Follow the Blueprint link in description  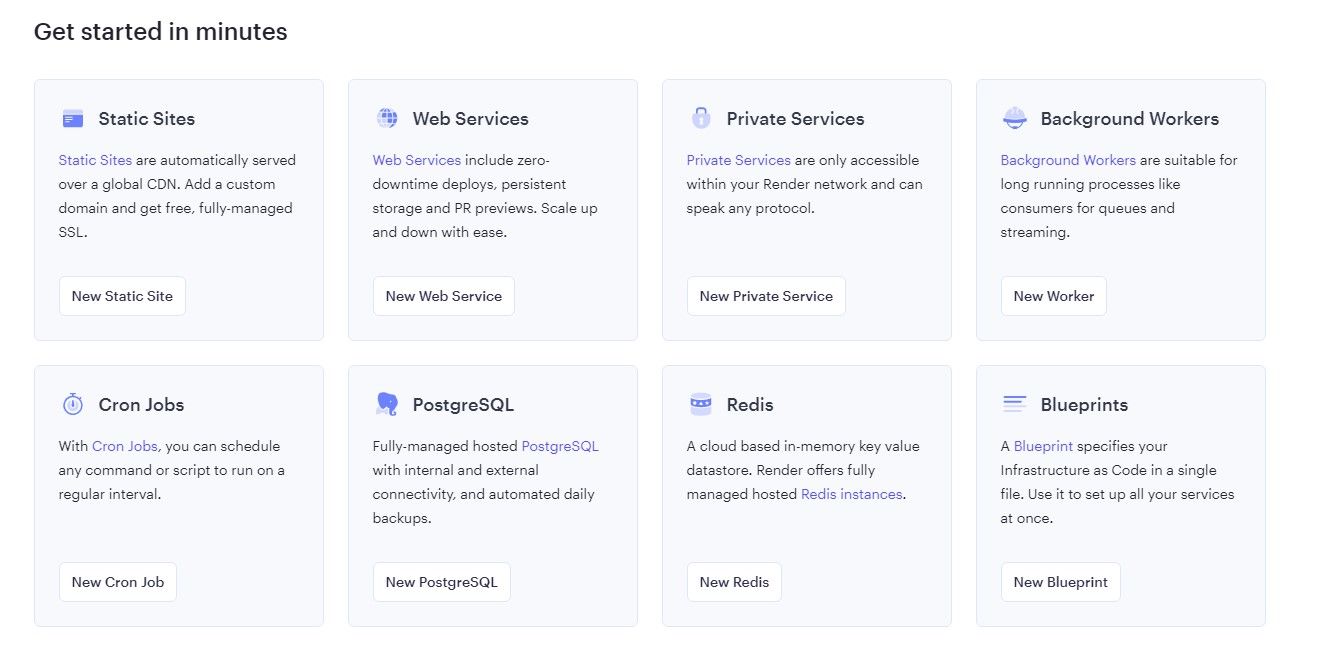point(1043,446)
